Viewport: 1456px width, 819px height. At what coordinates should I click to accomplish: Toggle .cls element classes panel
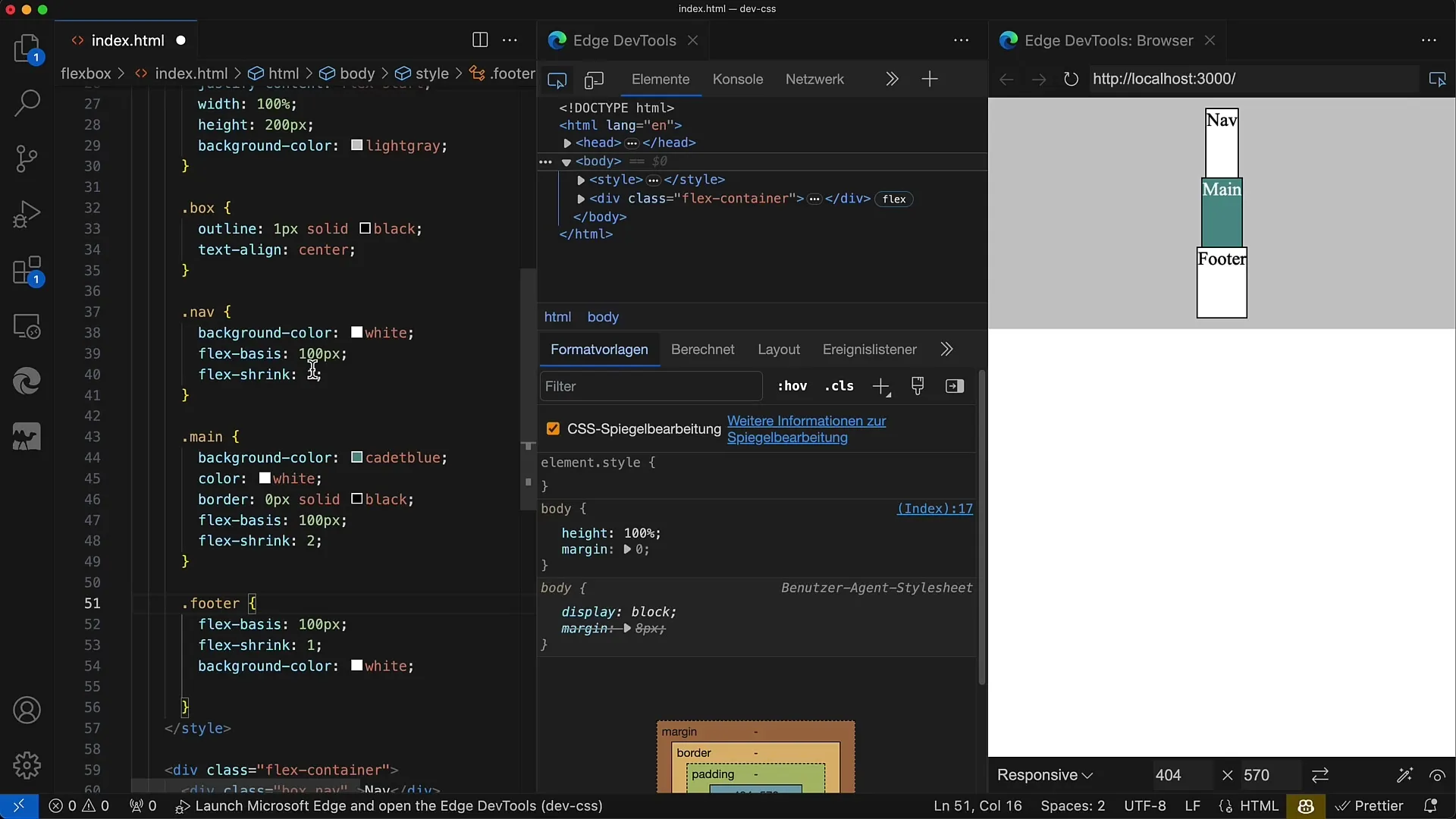[839, 386]
